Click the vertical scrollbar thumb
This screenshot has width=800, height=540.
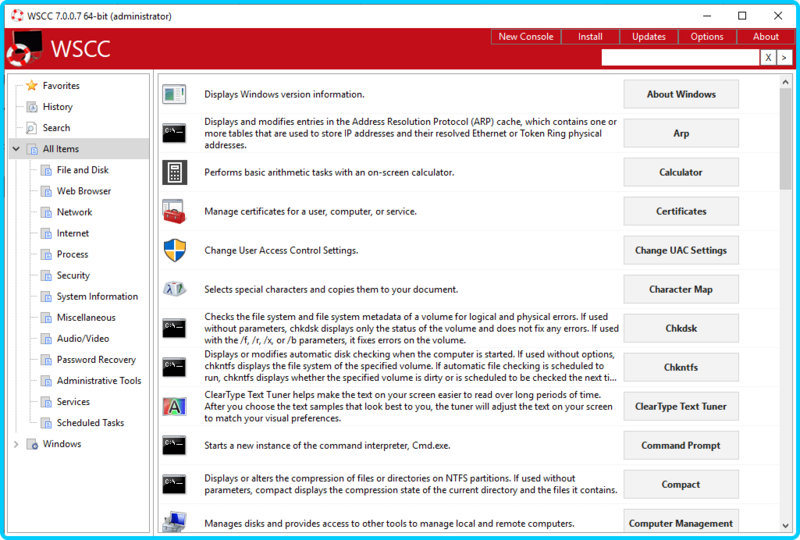785,139
